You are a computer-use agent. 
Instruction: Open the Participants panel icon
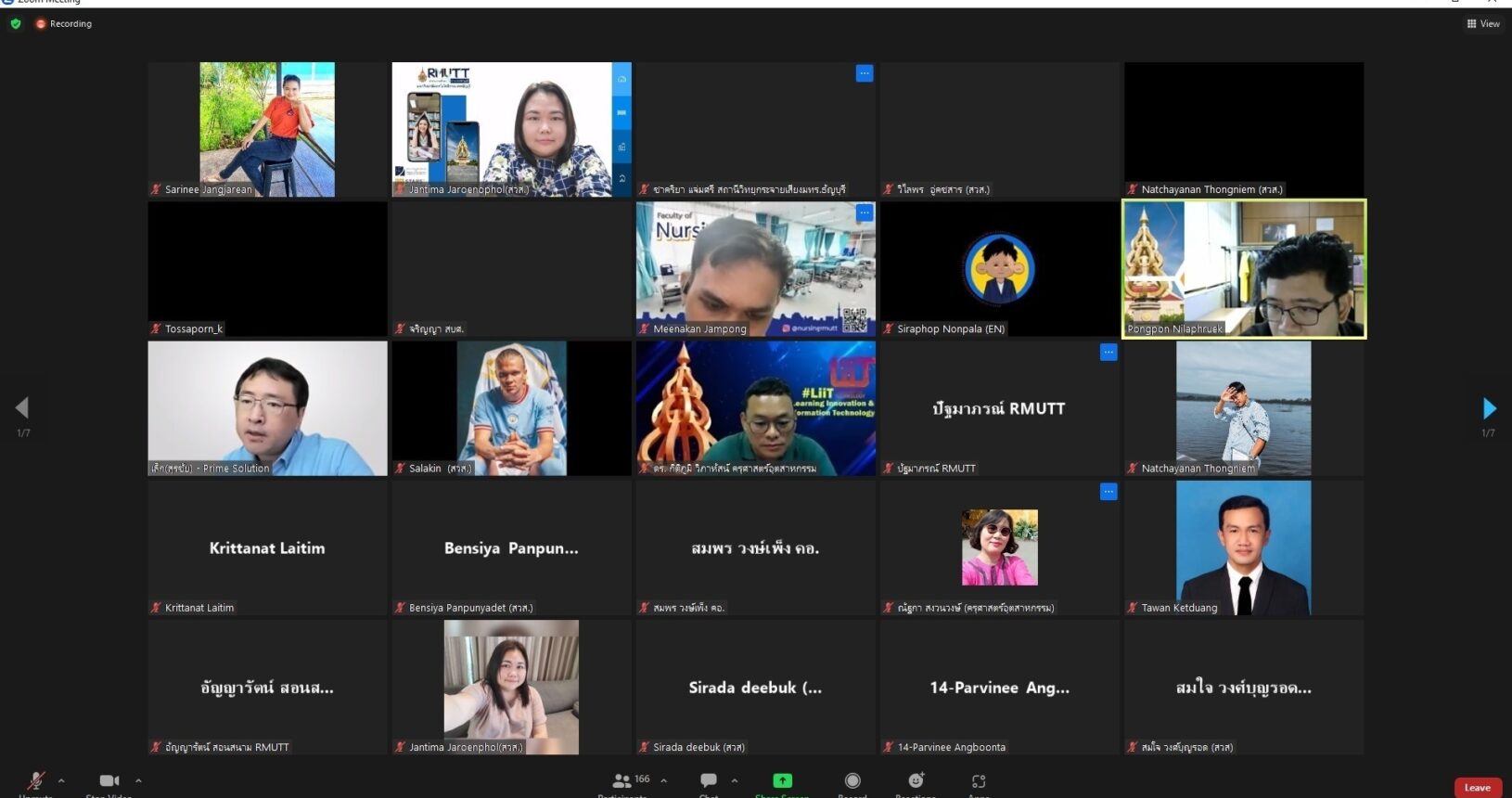[x=621, y=780]
